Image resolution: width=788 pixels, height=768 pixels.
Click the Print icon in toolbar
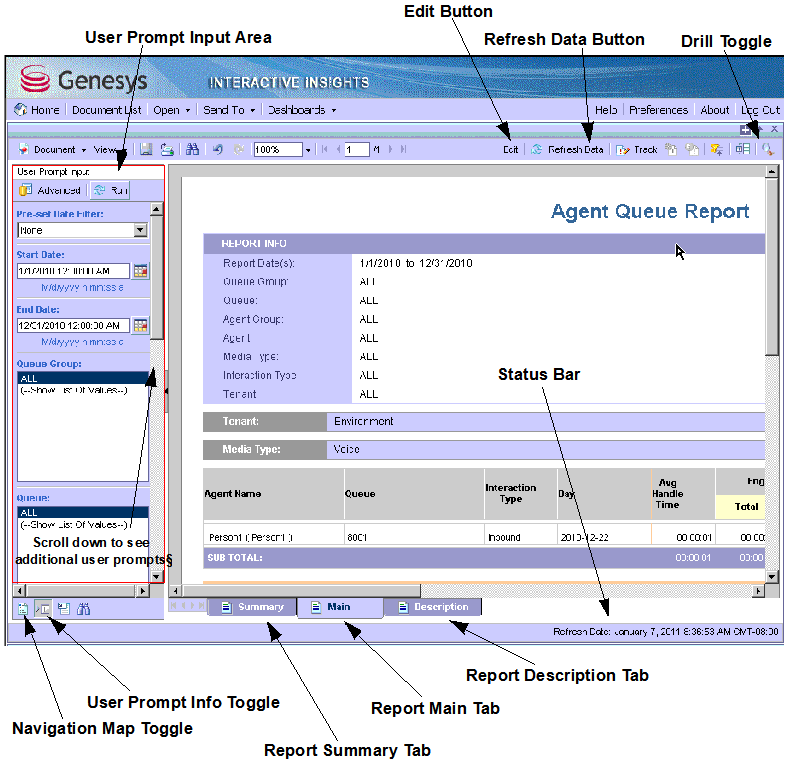168,149
